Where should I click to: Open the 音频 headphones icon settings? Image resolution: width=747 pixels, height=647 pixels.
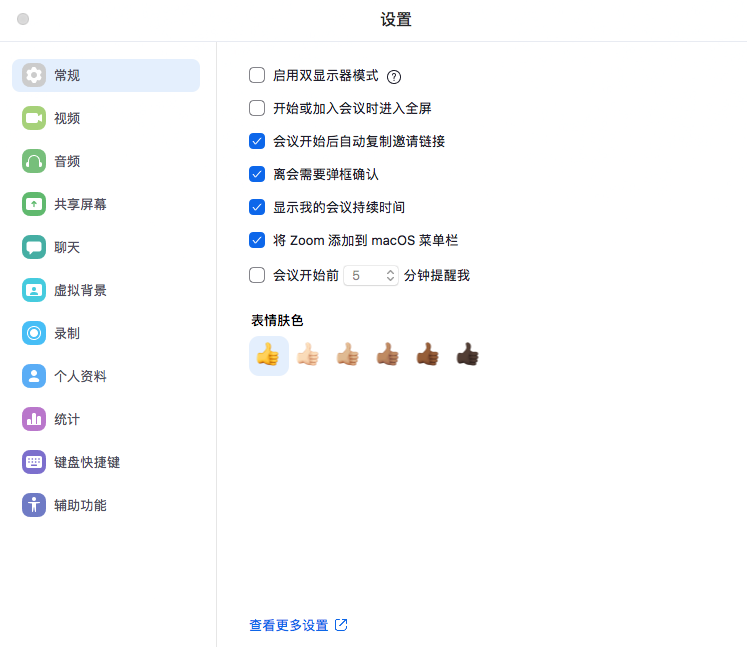[34, 161]
